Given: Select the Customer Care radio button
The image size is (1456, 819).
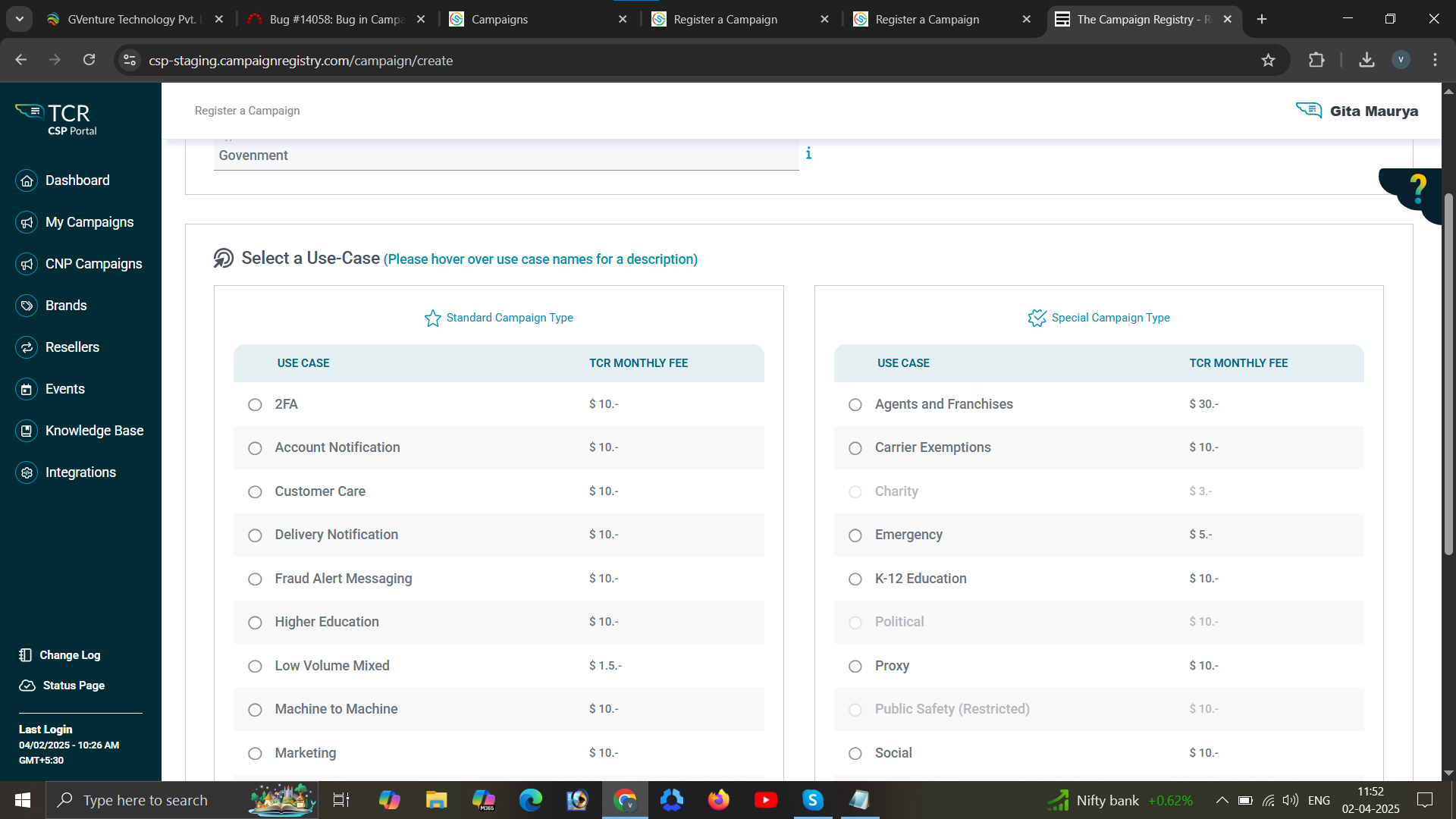Looking at the screenshot, I should coord(255,492).
